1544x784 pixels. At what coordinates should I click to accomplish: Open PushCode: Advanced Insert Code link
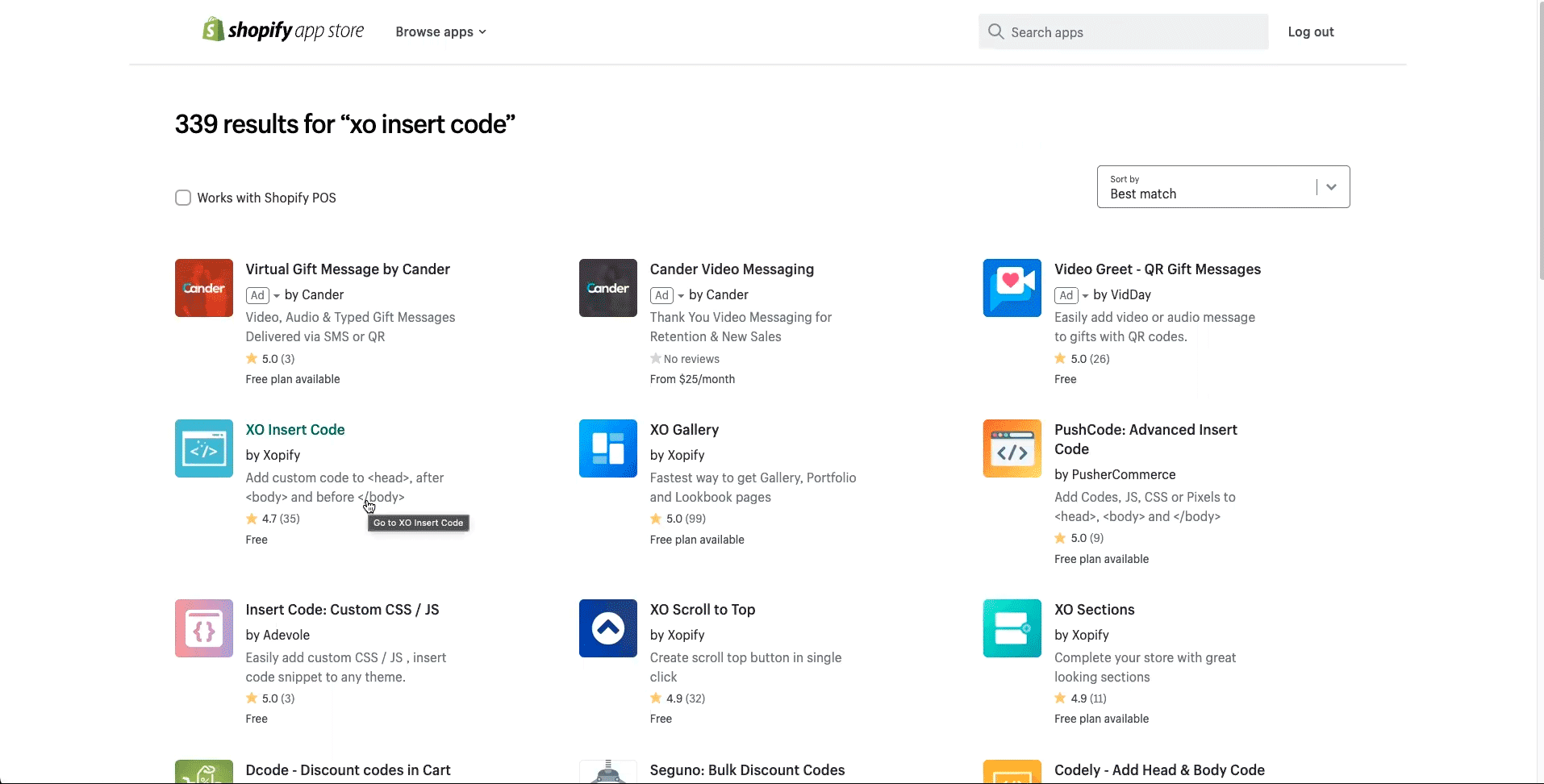pos(1145,439)
